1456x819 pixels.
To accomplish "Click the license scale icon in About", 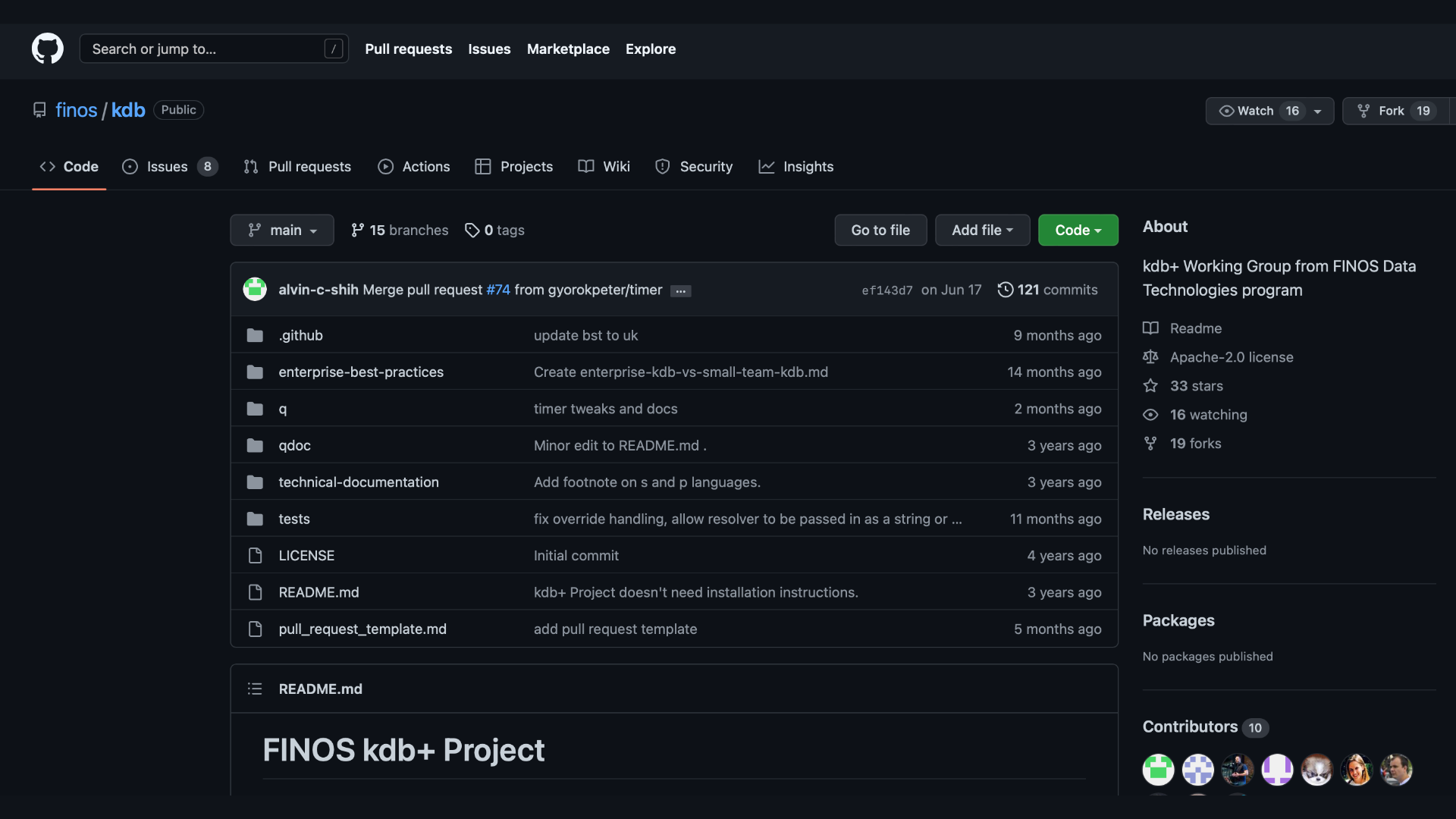I will point(1150,357).
